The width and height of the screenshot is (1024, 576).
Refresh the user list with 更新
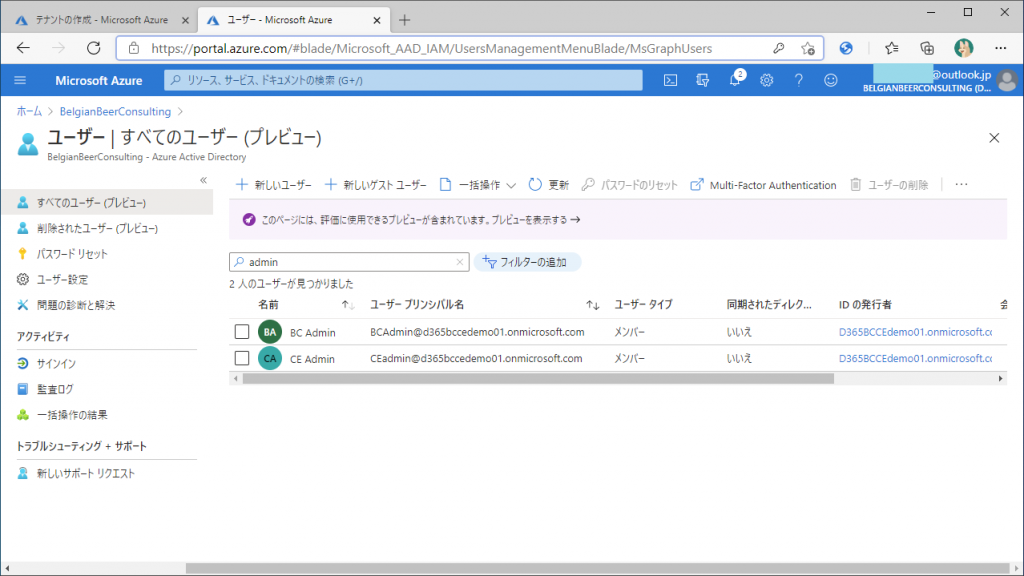click(549, 185)
